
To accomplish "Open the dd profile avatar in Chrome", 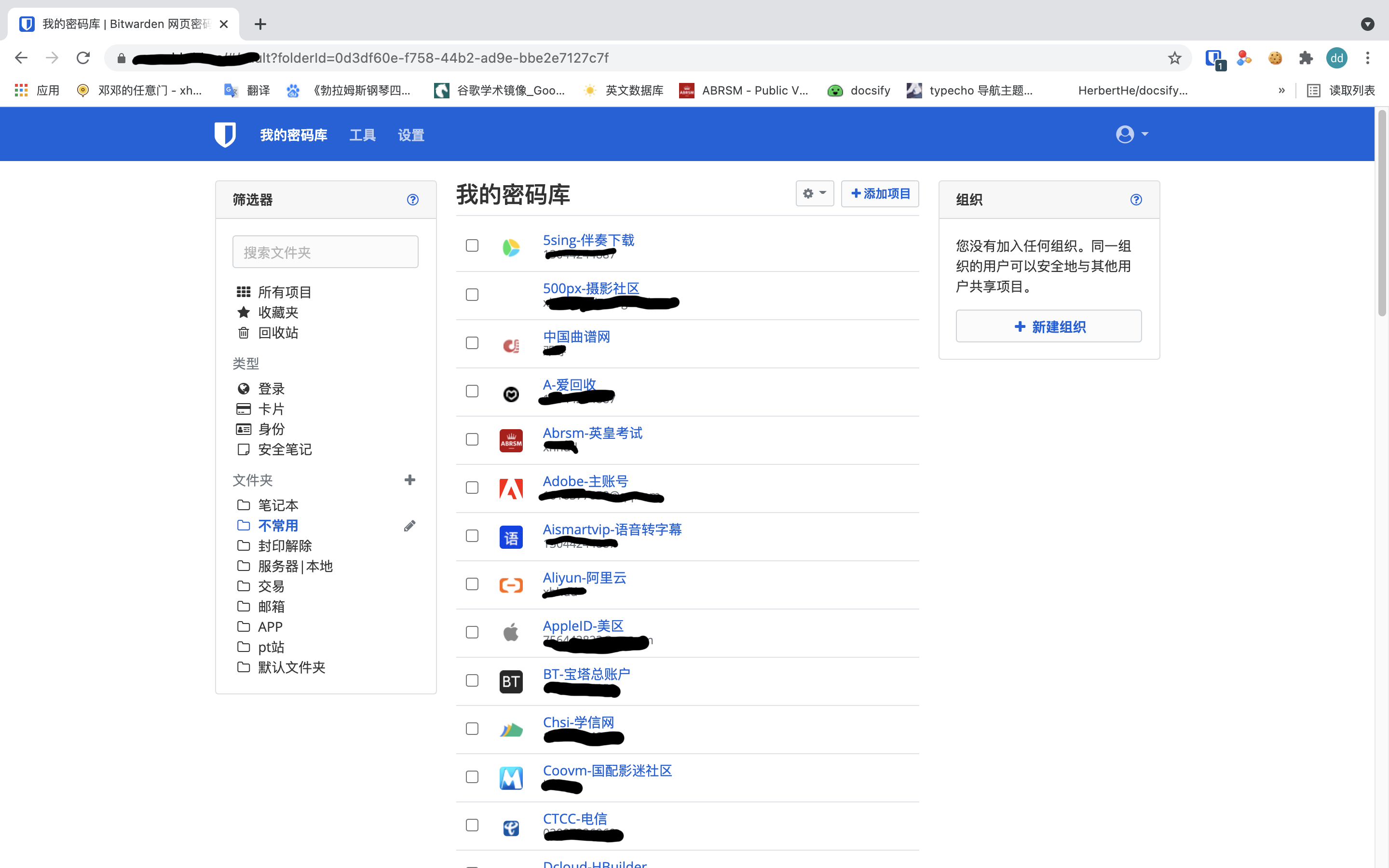I will tap(1337, 58).
